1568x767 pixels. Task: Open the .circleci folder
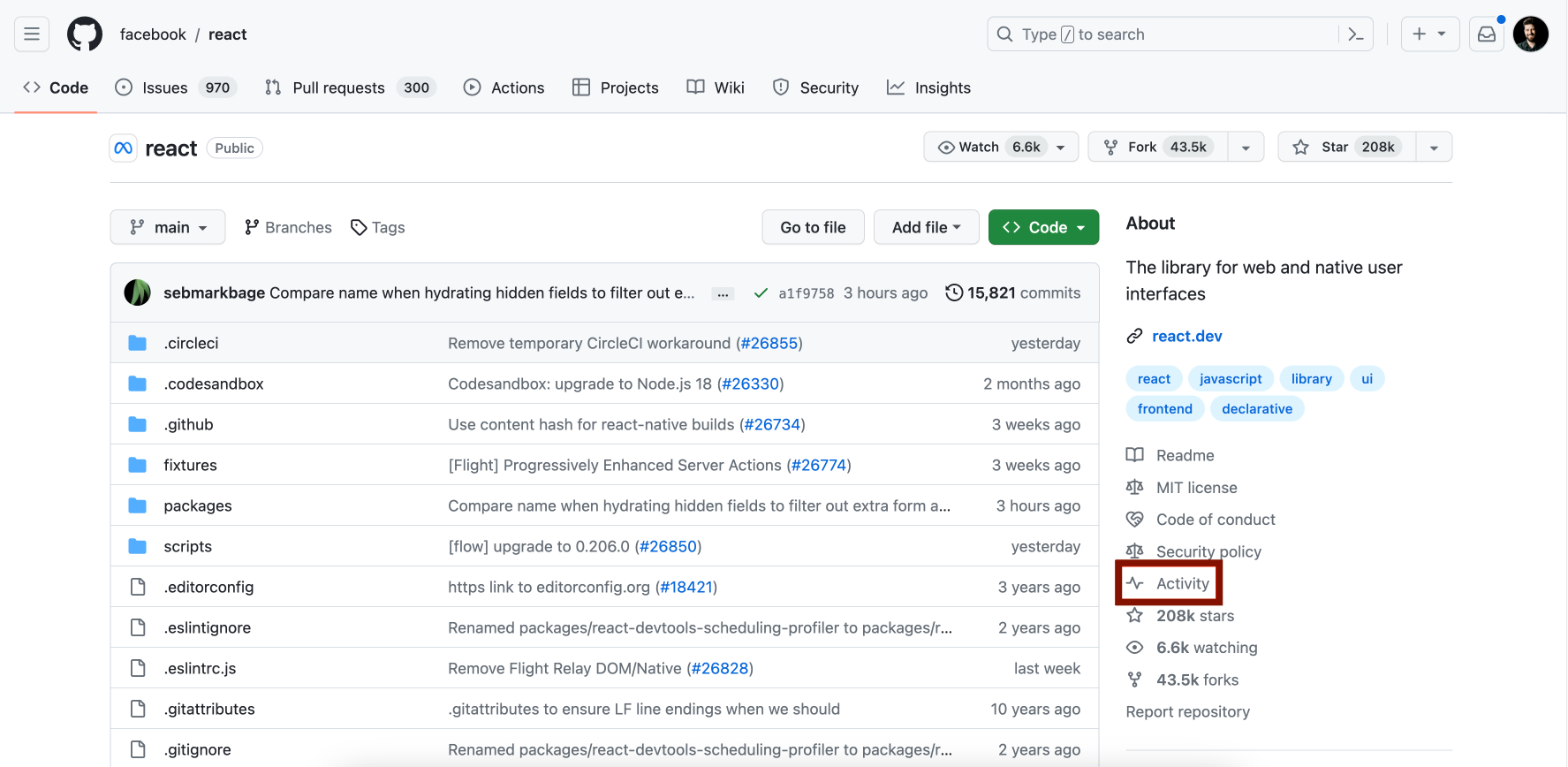(191, 343)
